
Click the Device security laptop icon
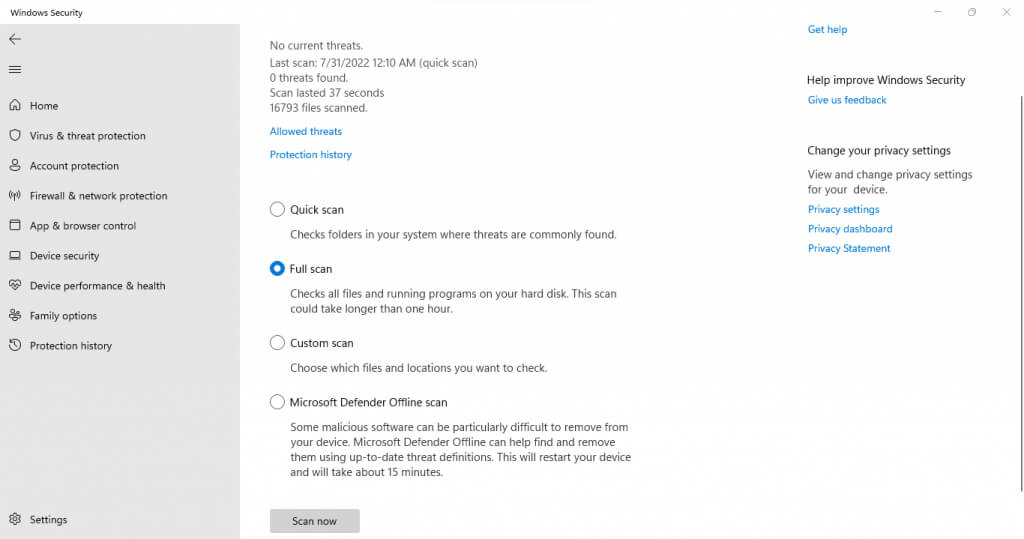click(15, 256)
